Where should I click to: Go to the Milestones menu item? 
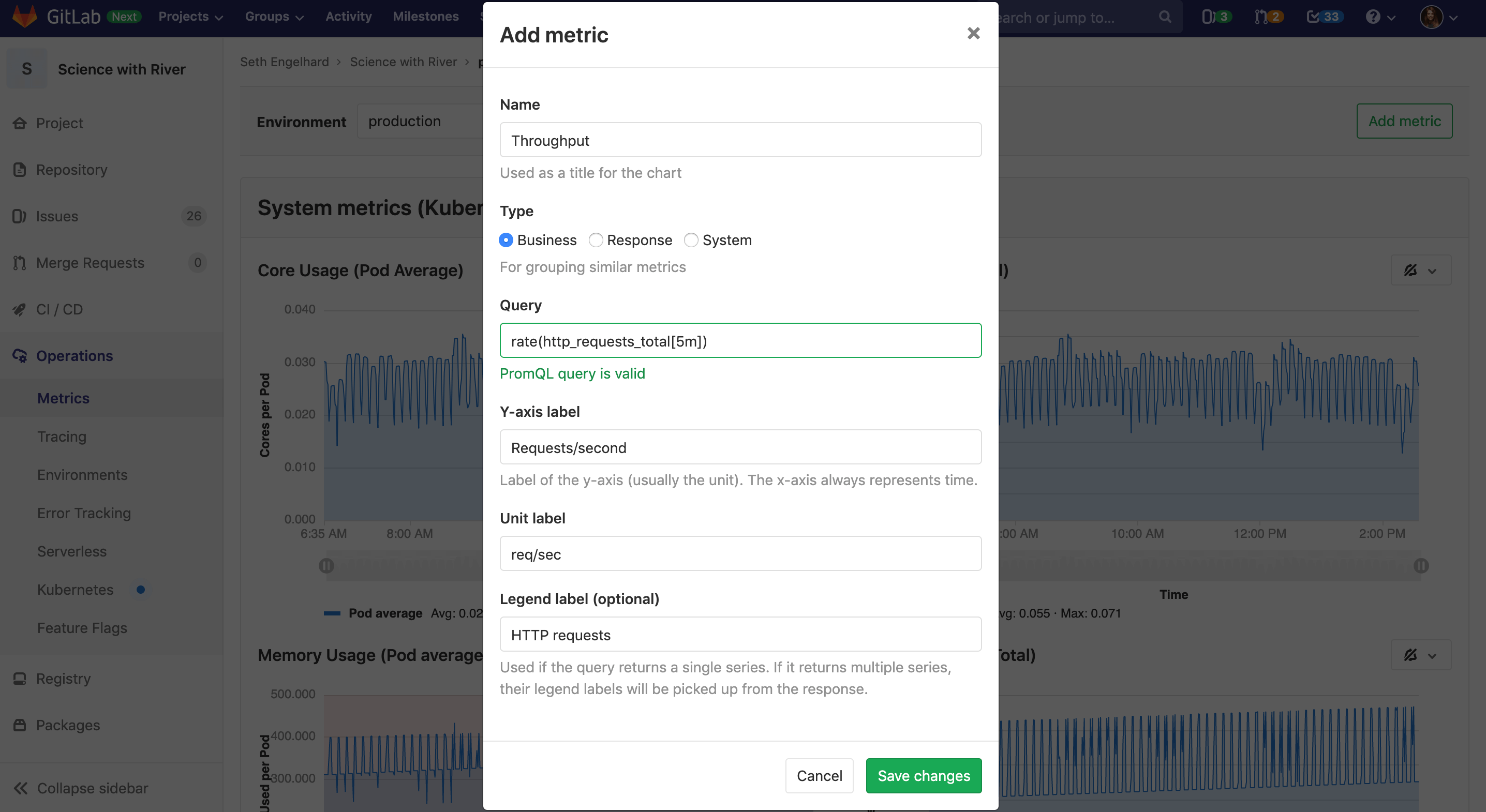(426, 16)
